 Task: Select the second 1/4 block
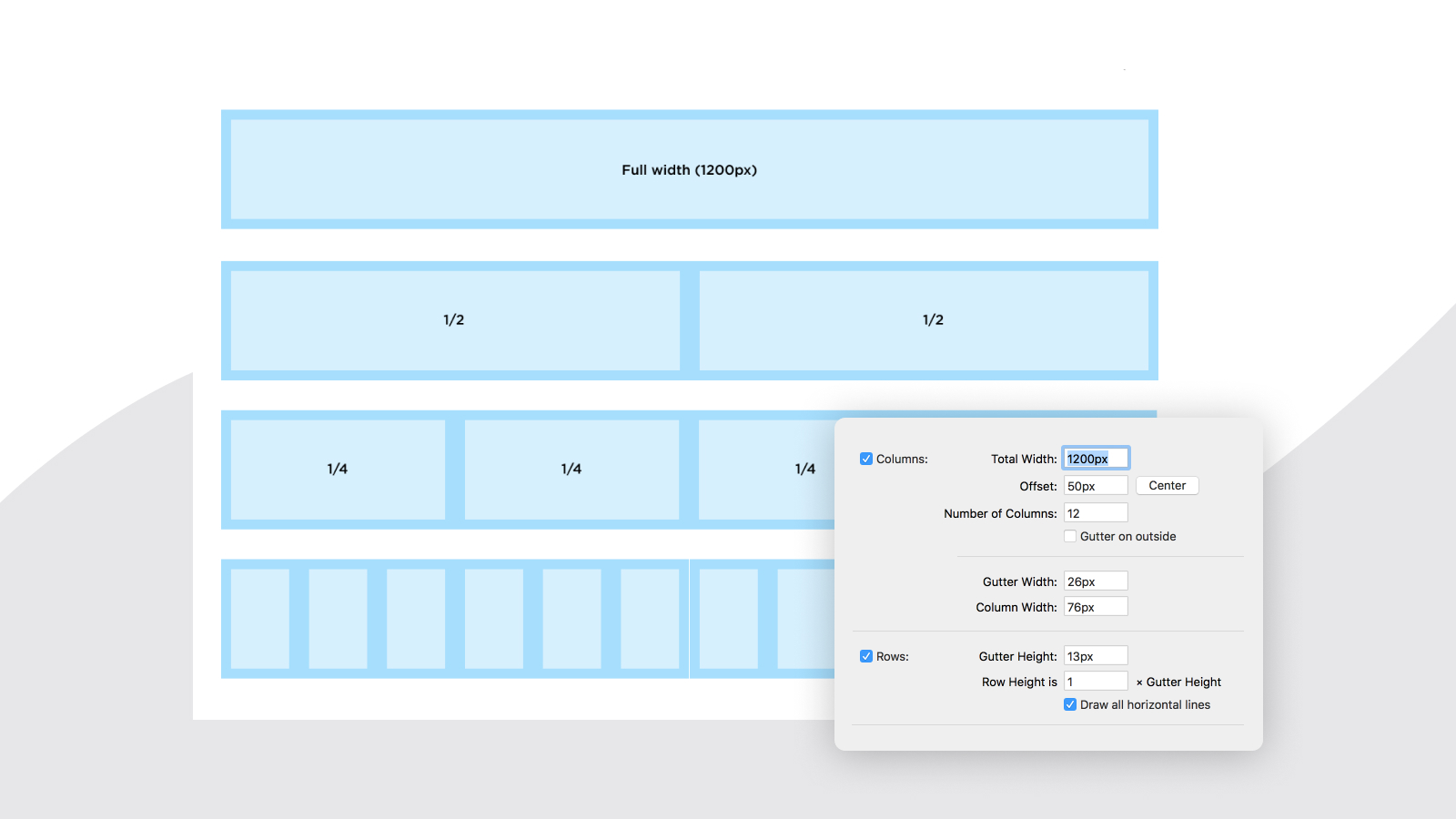(571, 470)
